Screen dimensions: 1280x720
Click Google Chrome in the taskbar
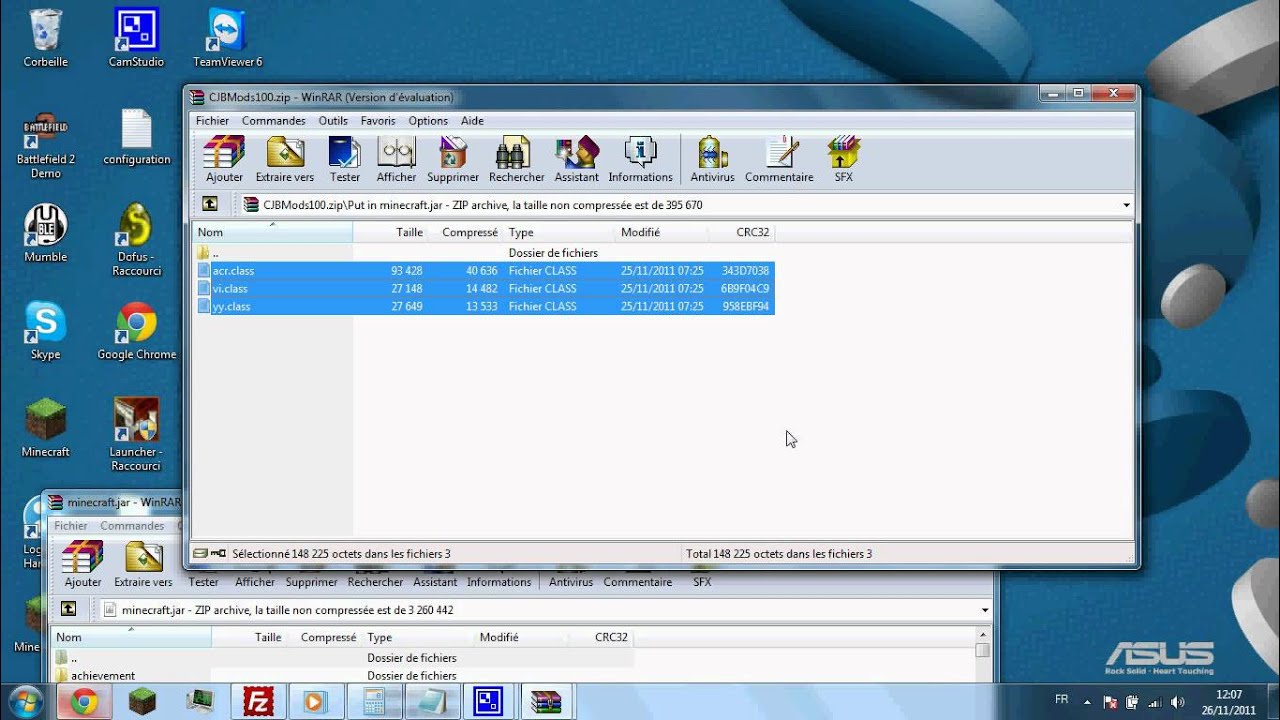(84, 702)
